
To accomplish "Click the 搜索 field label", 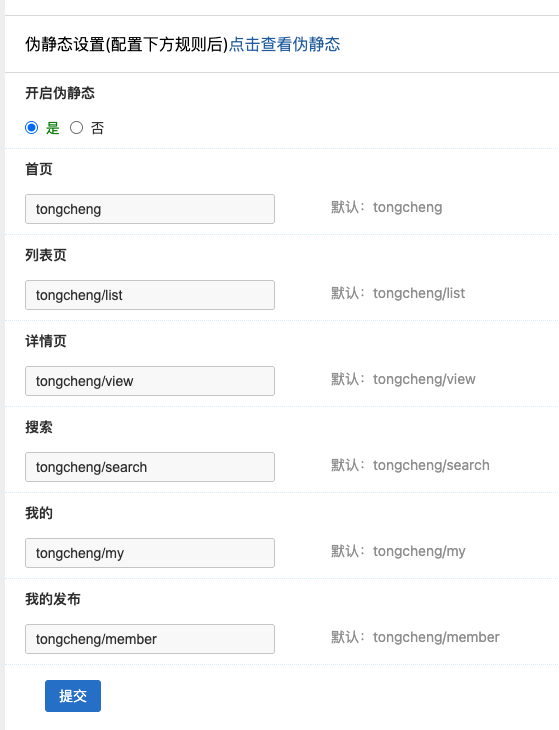I will click(39, 427).
